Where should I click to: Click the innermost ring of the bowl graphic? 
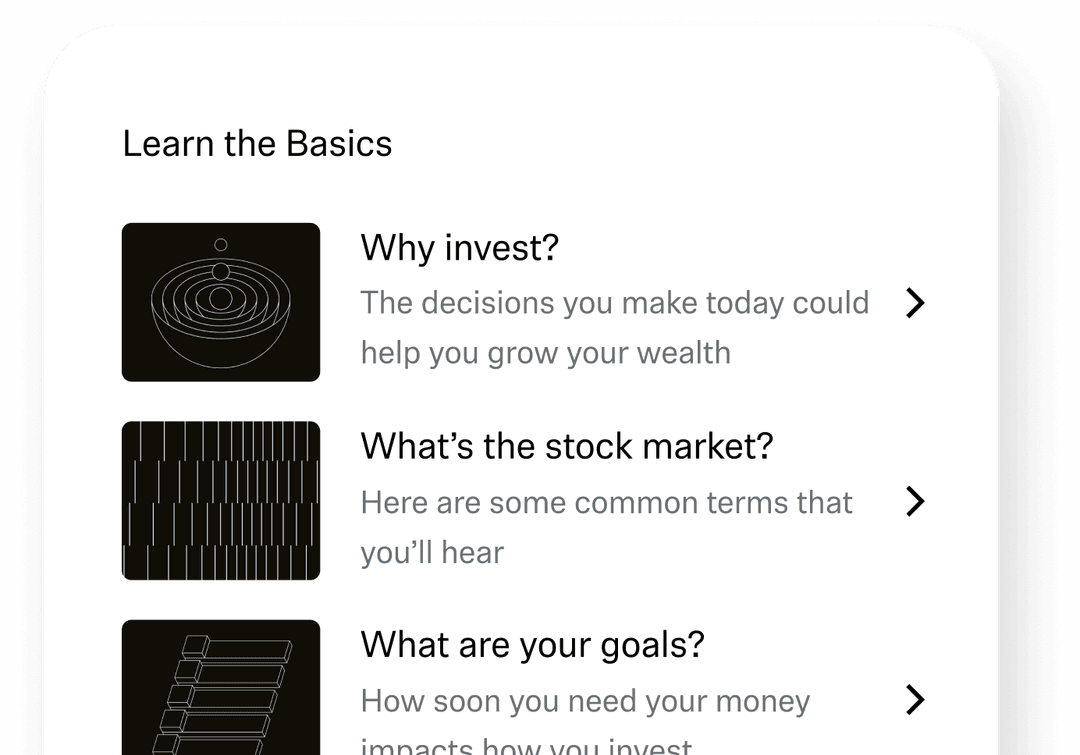[221, 298]
